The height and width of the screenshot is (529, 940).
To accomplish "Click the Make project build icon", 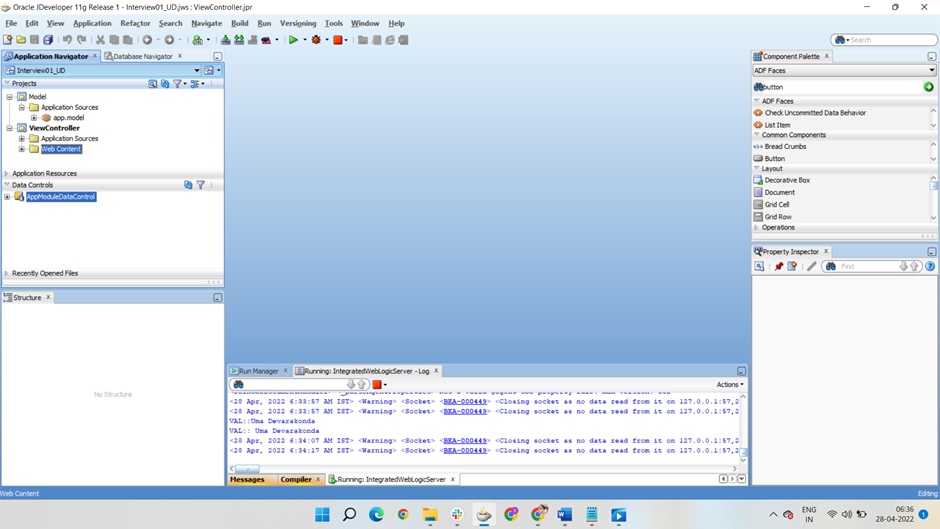I will coord(225,40).
